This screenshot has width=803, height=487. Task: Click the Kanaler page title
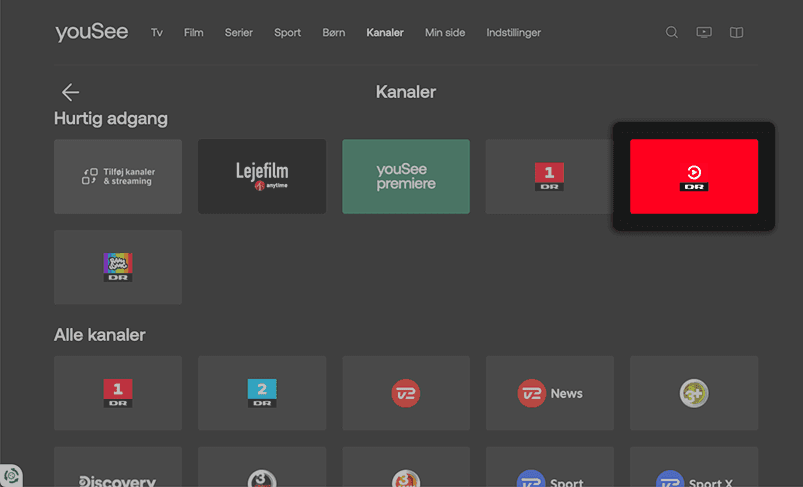406,92
